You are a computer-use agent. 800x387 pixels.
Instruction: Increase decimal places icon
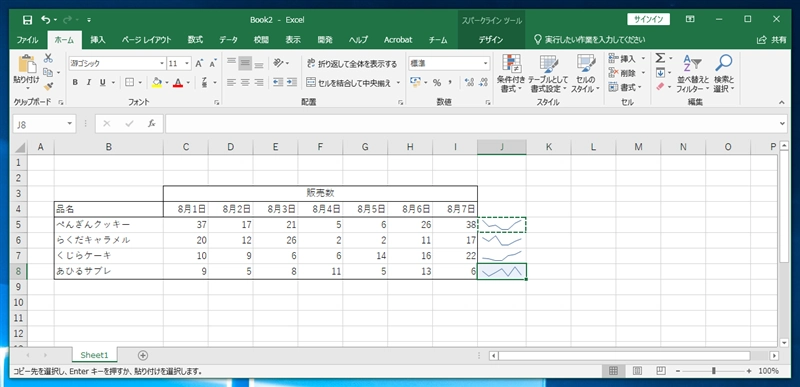click(469, 82)
